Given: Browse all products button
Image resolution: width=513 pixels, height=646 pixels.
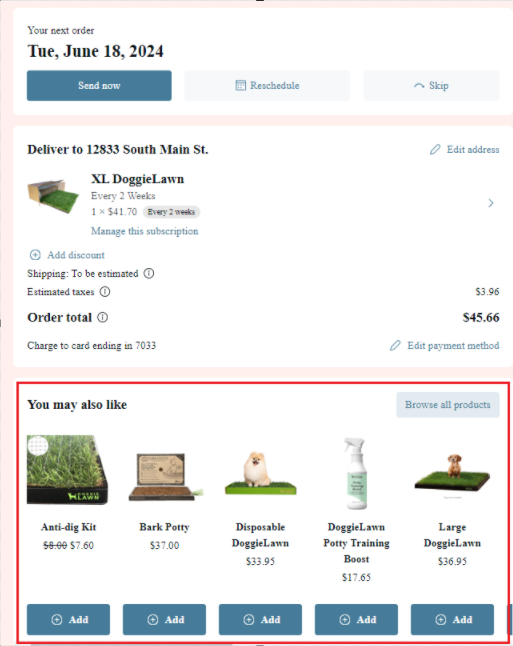Looking at the screenshot, I should click(448, 405).
